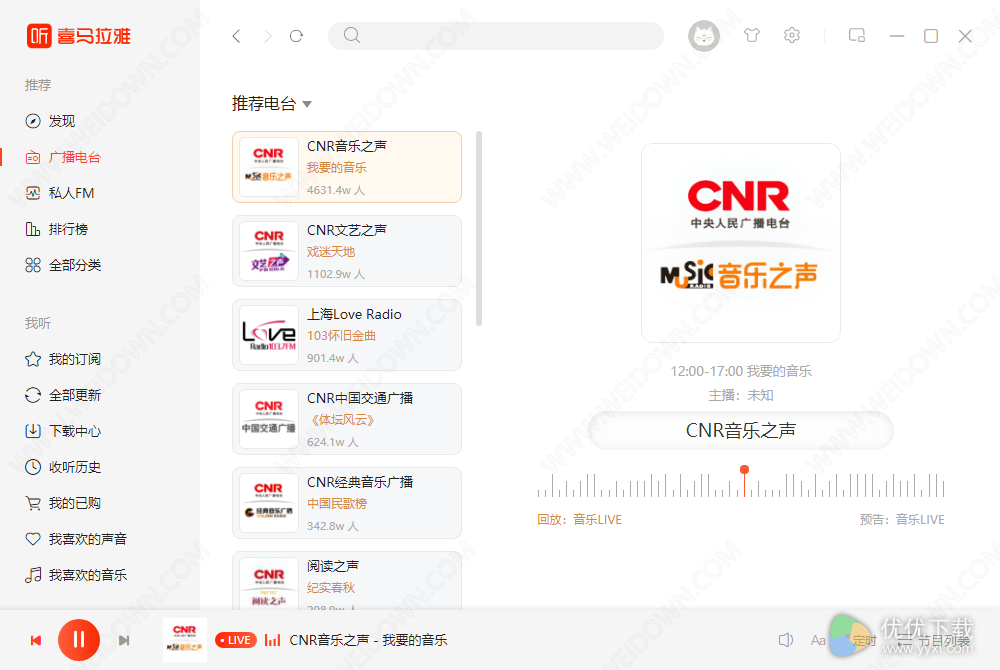Play CNR经典音乐广播 station
Screen dimensions: 1000x670
pyautogui.click(x=347, y=503)
